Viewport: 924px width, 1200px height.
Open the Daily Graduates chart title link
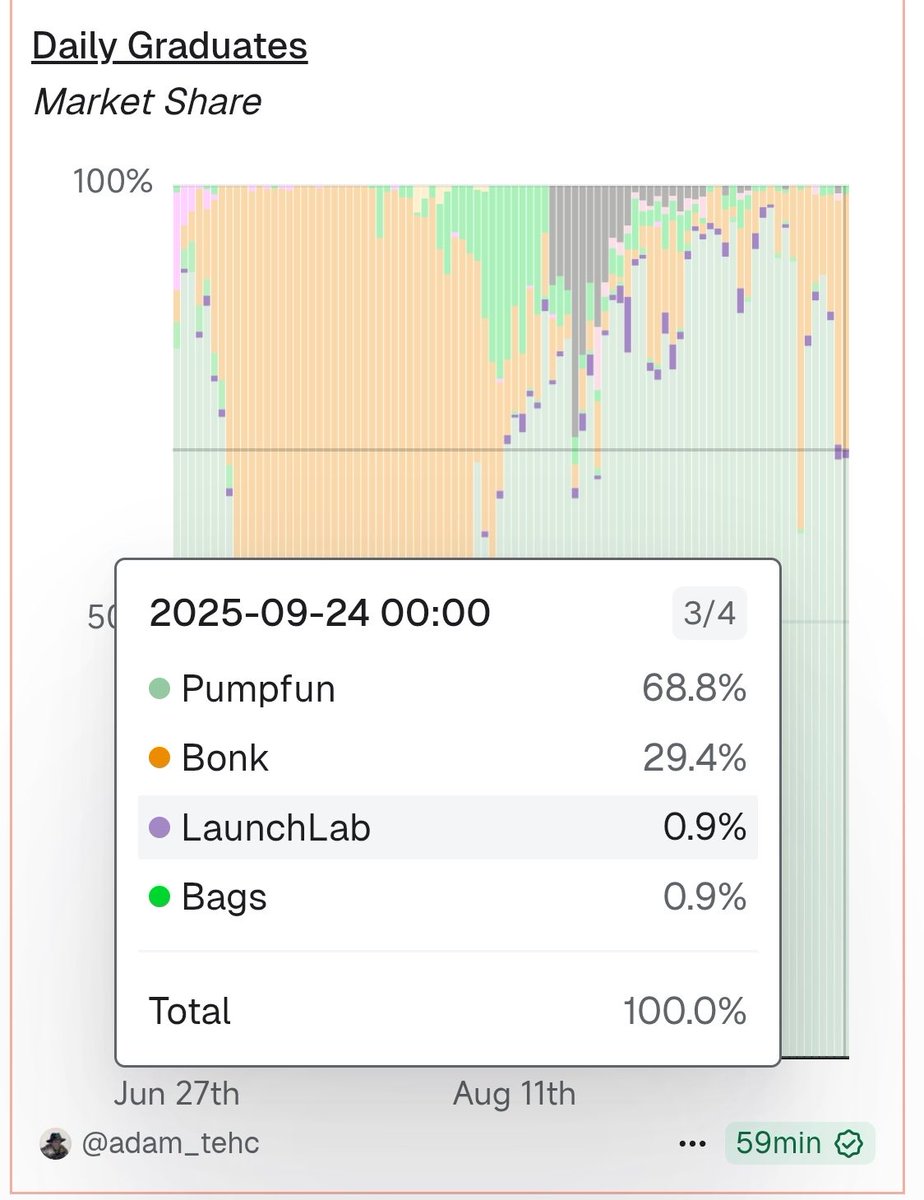[170, 46]
